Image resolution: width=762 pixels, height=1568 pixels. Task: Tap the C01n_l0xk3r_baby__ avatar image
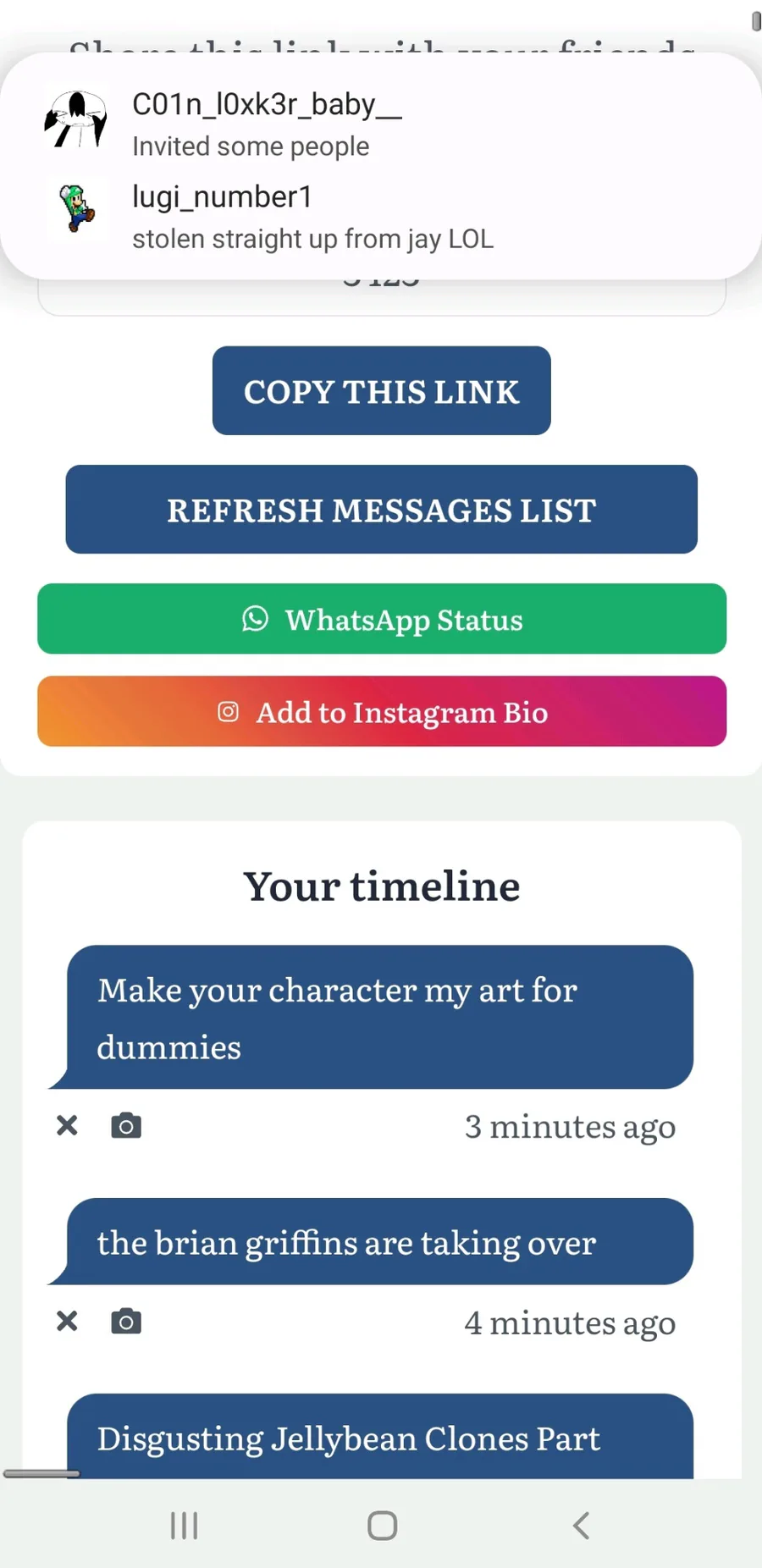(x=76, y=119)
